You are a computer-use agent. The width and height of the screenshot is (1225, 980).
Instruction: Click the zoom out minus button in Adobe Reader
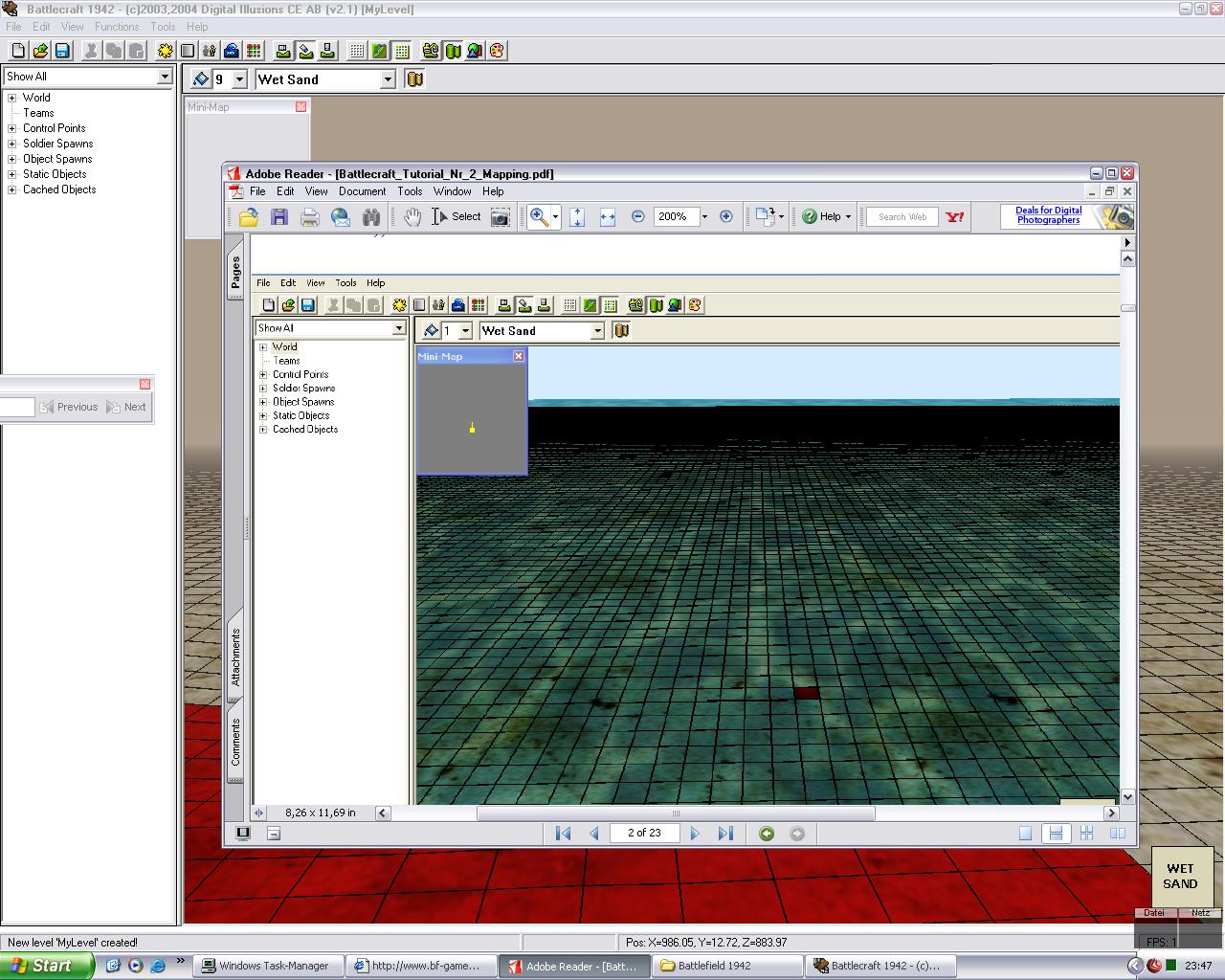point(638,217)
